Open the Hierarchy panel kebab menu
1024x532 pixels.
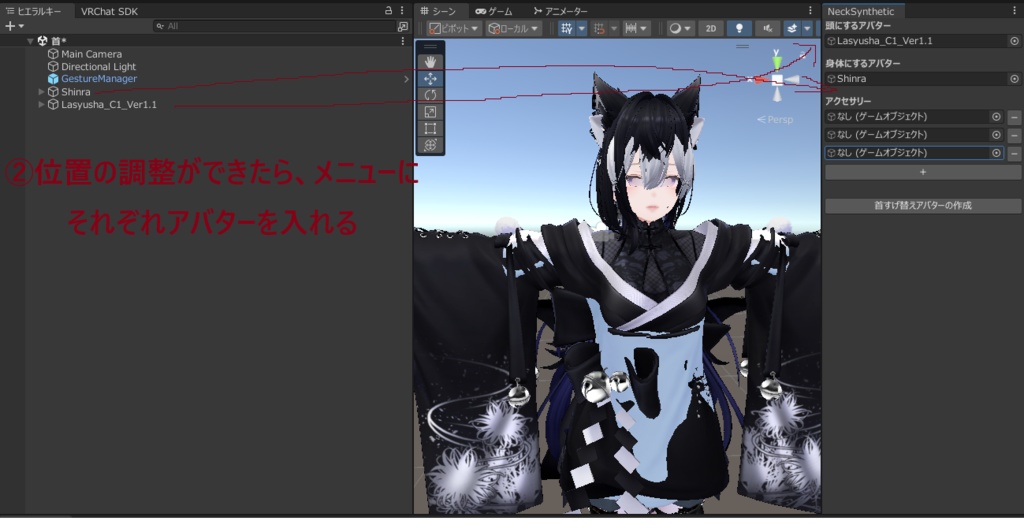click(x=402, y=10)
